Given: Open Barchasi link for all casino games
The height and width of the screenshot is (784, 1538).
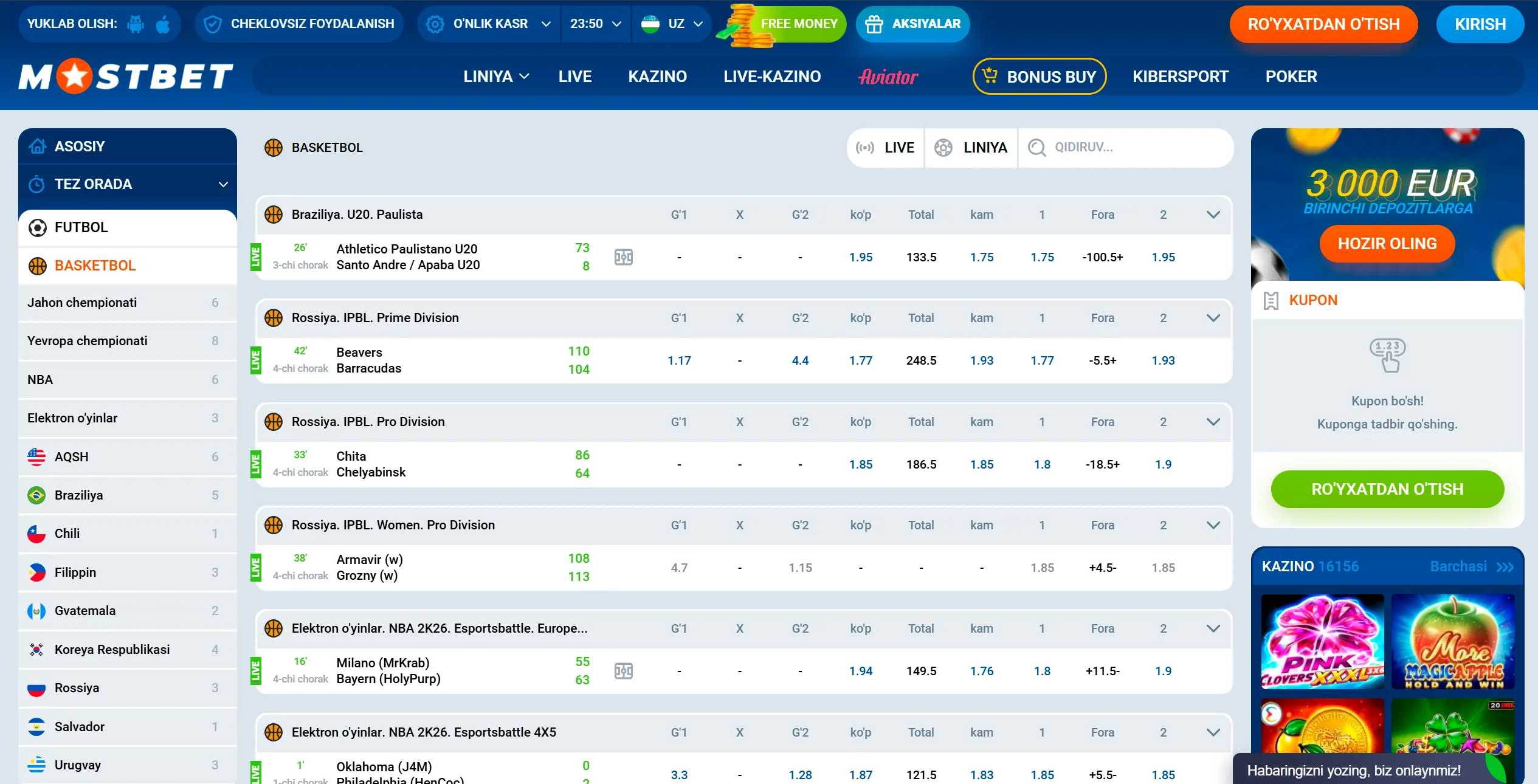Looking at the screenshot, I should (1472, 566).
